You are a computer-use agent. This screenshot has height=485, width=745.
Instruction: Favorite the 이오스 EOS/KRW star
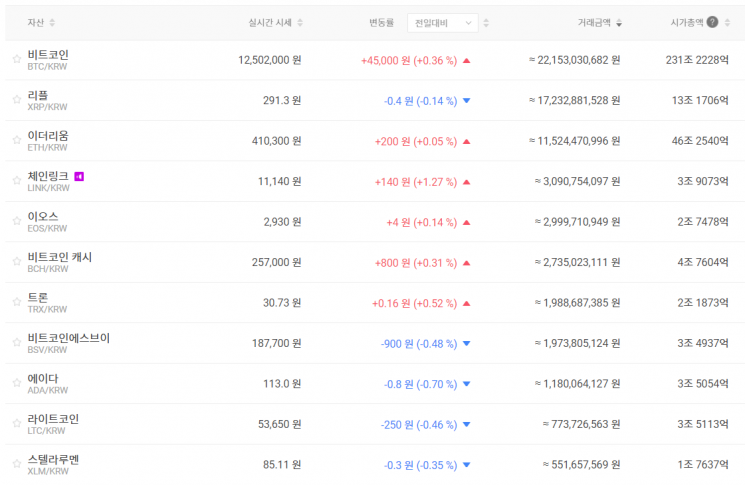[x=17, y=221]
